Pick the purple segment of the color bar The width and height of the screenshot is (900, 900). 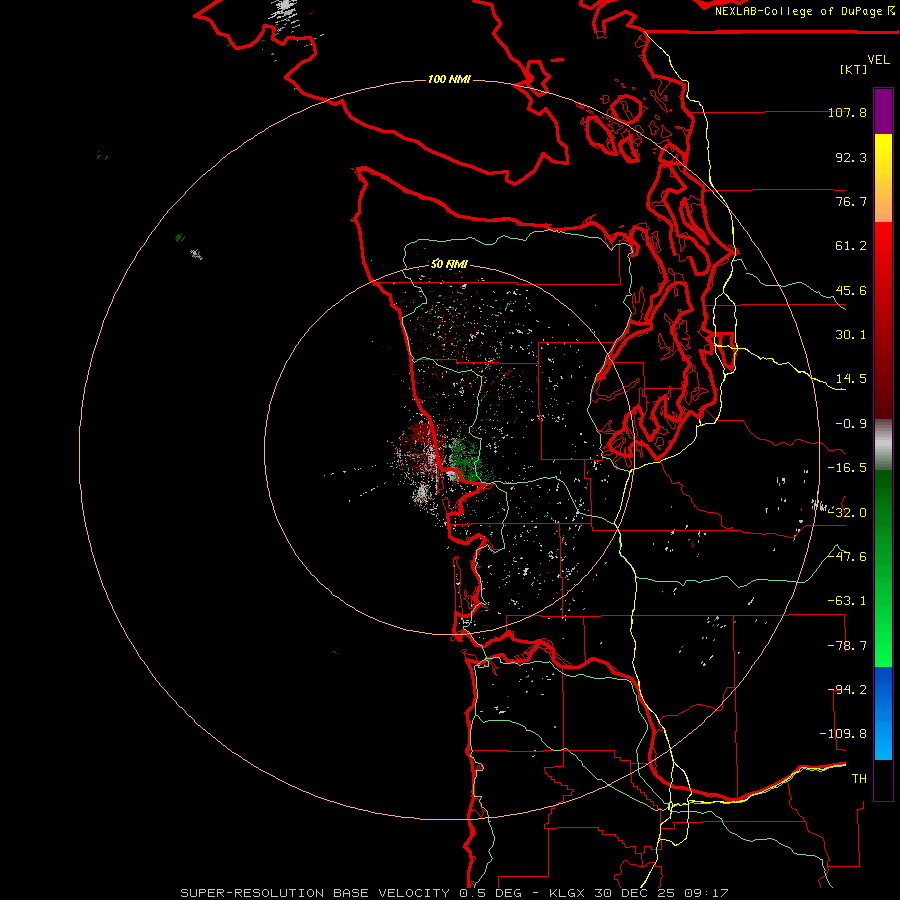point(883,111)
